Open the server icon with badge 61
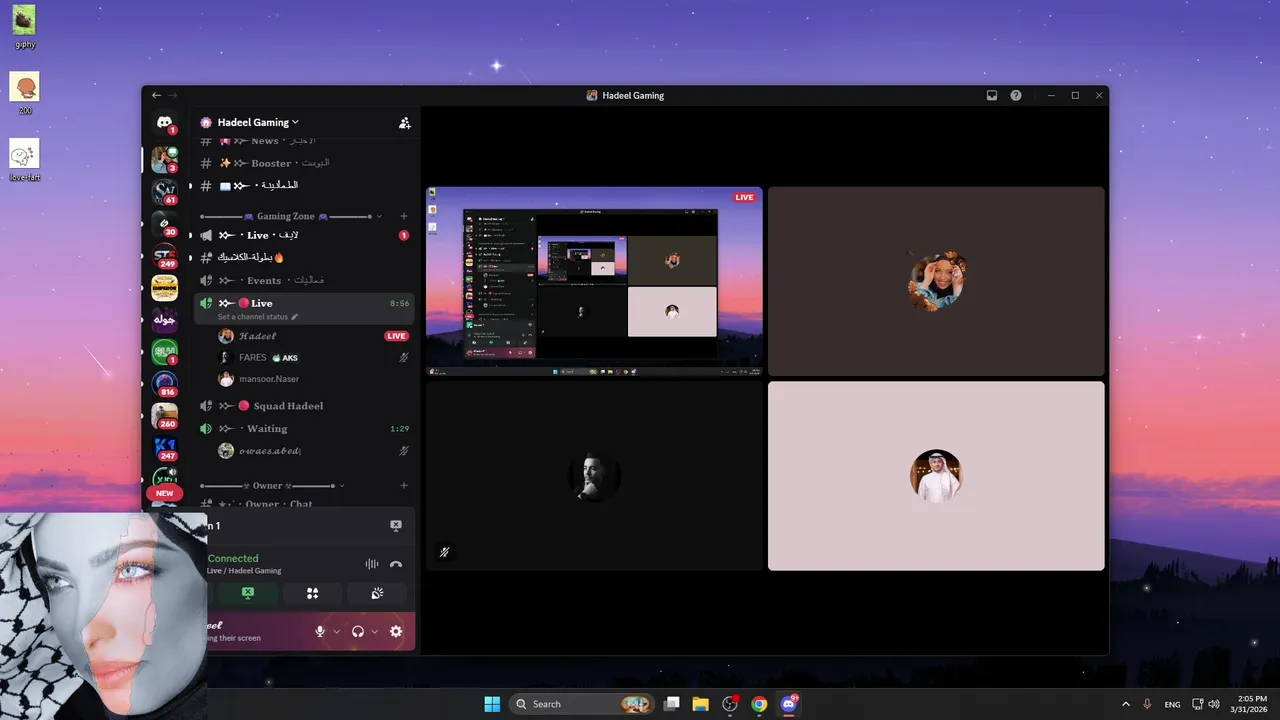The image size is (1280, 720). click(164, 190)
